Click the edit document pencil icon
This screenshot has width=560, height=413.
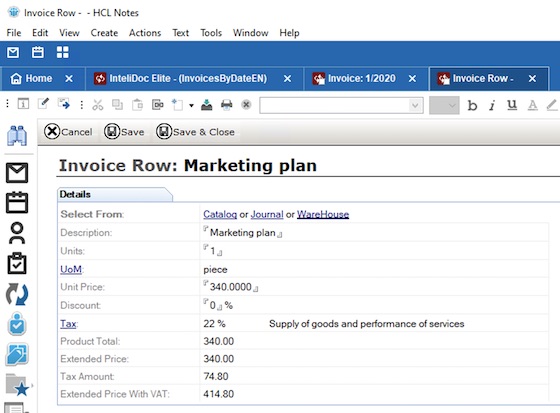point(43,104)
